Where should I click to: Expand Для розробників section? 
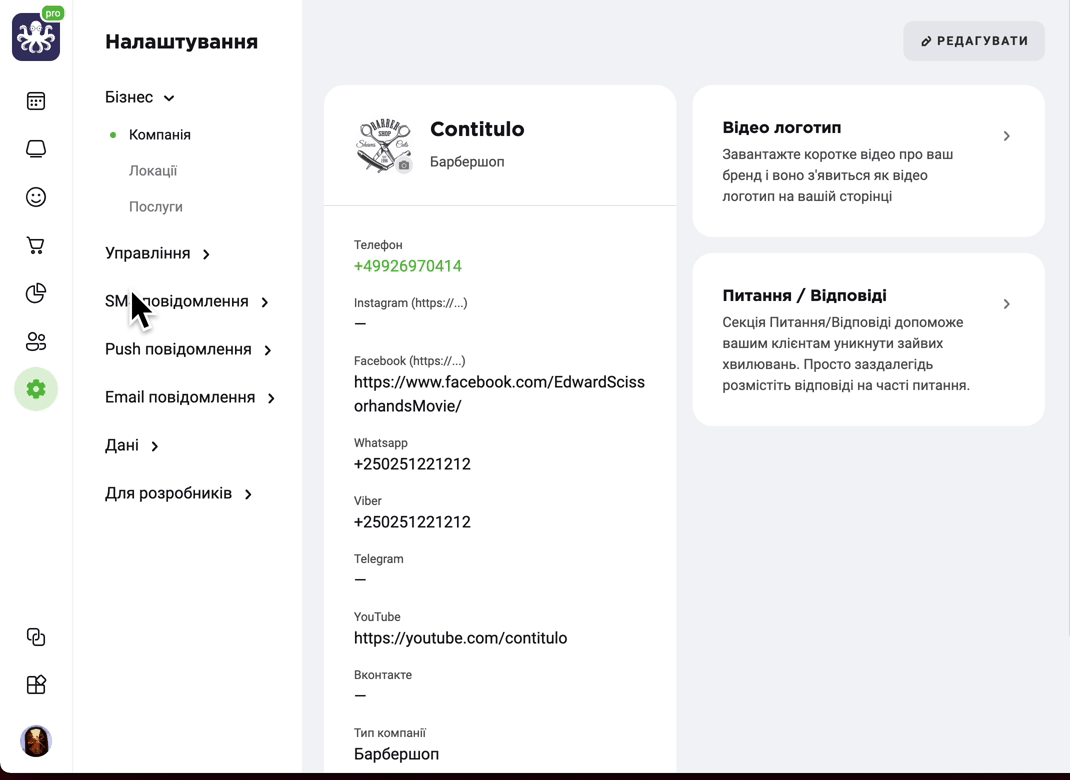coord(179,493)
